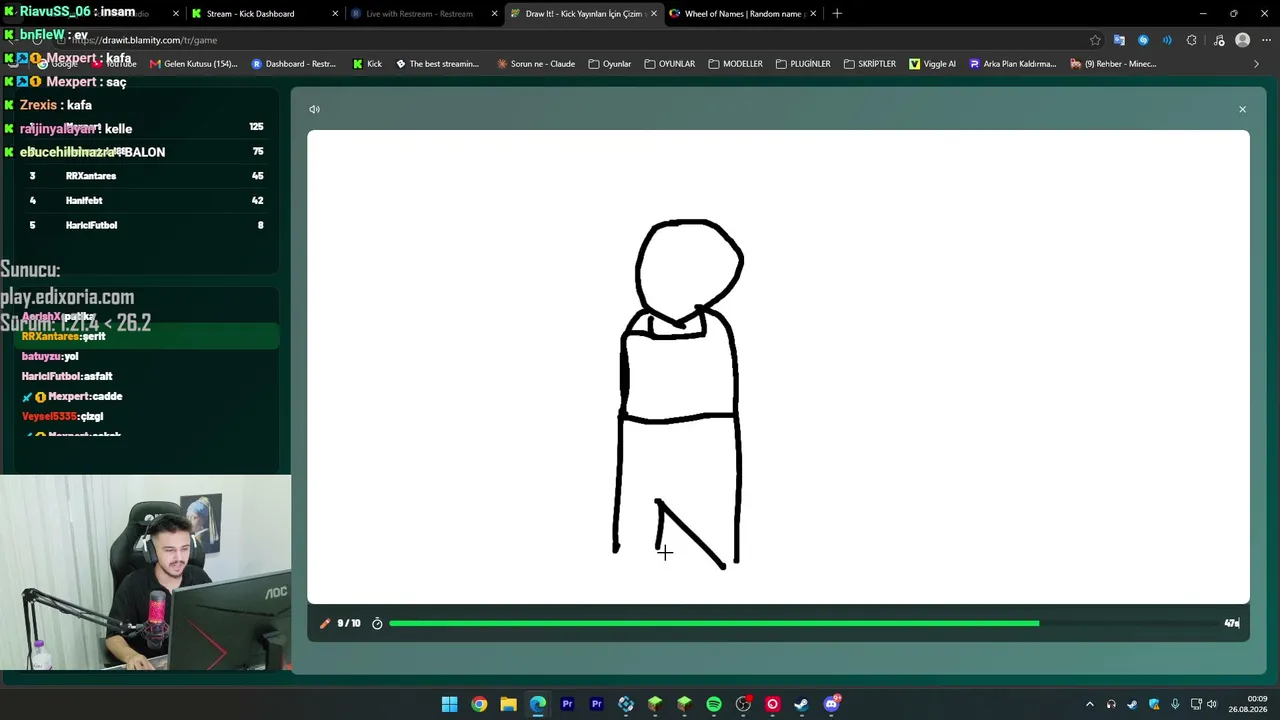Open Spotify from the taskbar
This screenshot has height=720, width=1280.
tap(714, 704)
